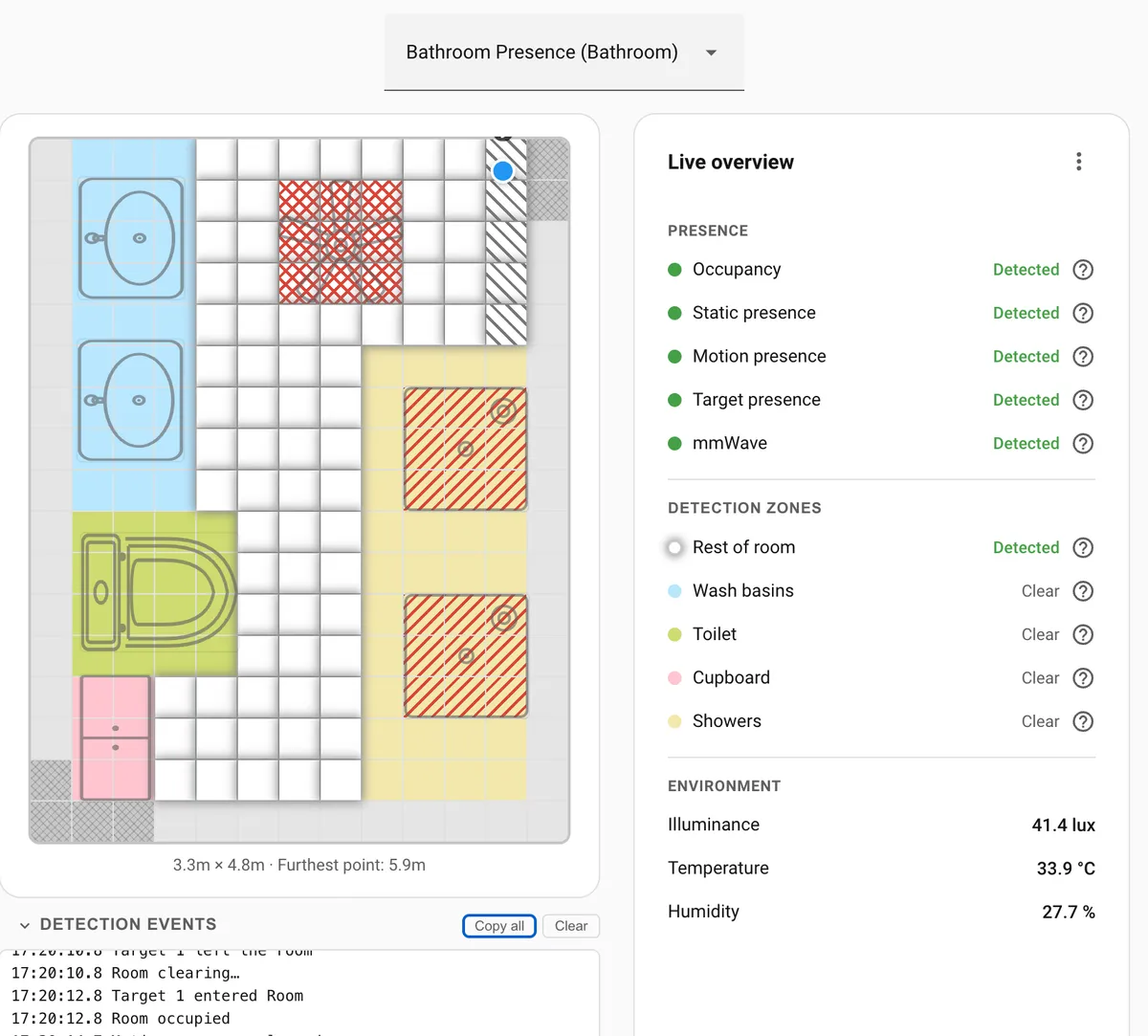Screen dimensions: 1148x1036
Task: Open the Bathroom Presence device dropdown
Action: point(564,53)
